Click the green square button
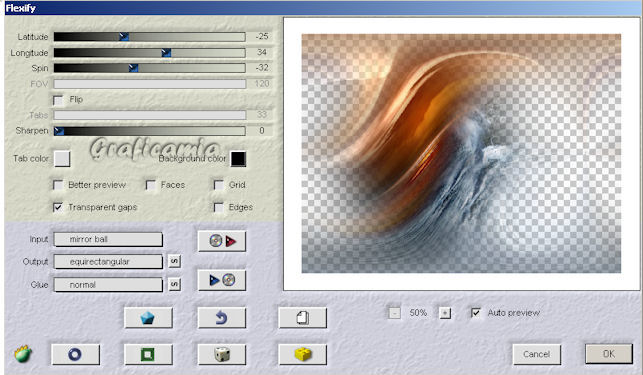Viewport: 643px width, 375px height. 148,354
